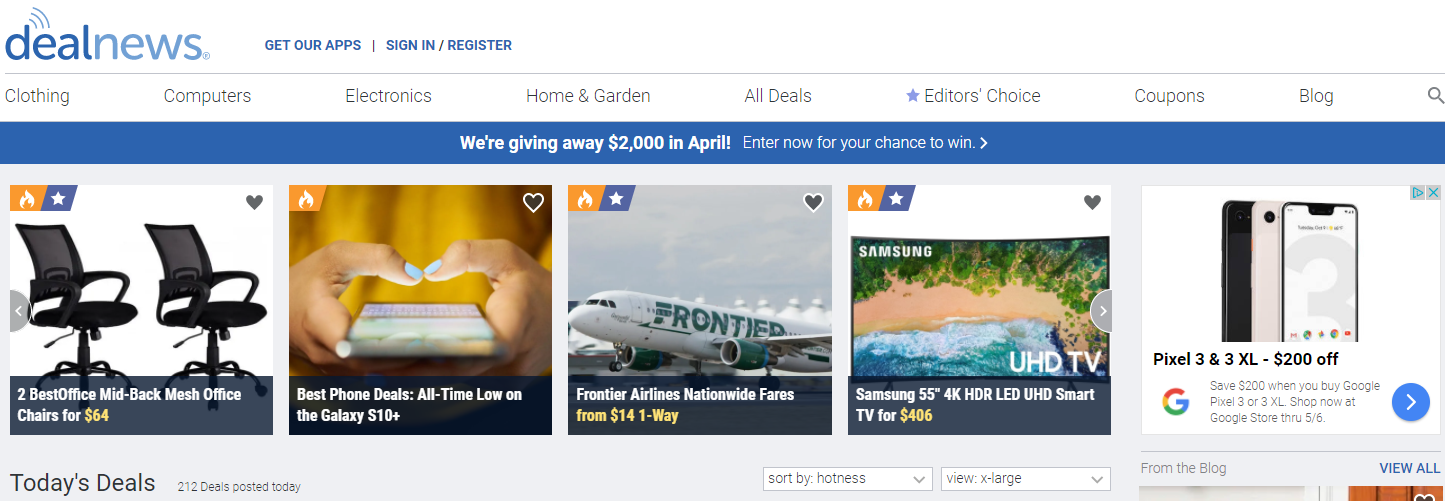Image resolution: width=1445 pixels, height=501 pixels.
Task: Toggle the heart on Frontier Airlines deal
Action: point(813,202)
